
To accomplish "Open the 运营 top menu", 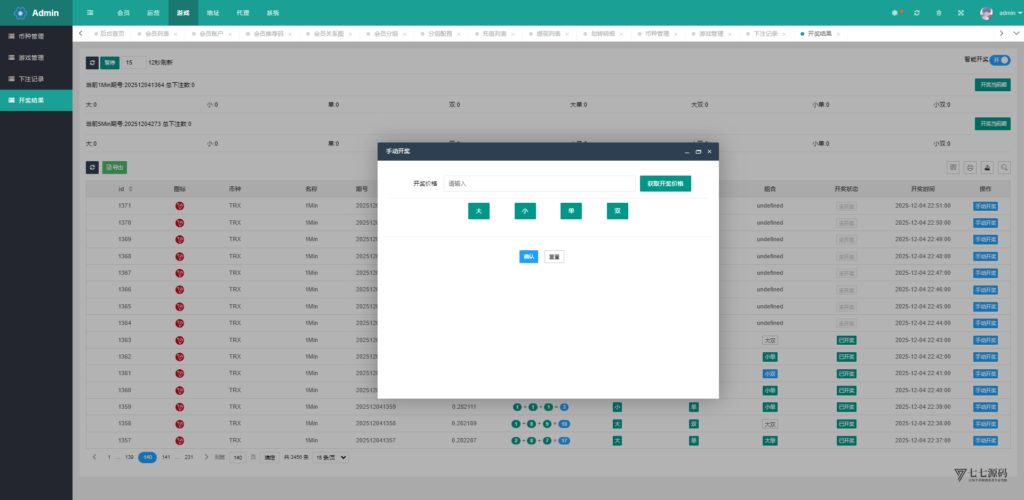I will [153, 13].
